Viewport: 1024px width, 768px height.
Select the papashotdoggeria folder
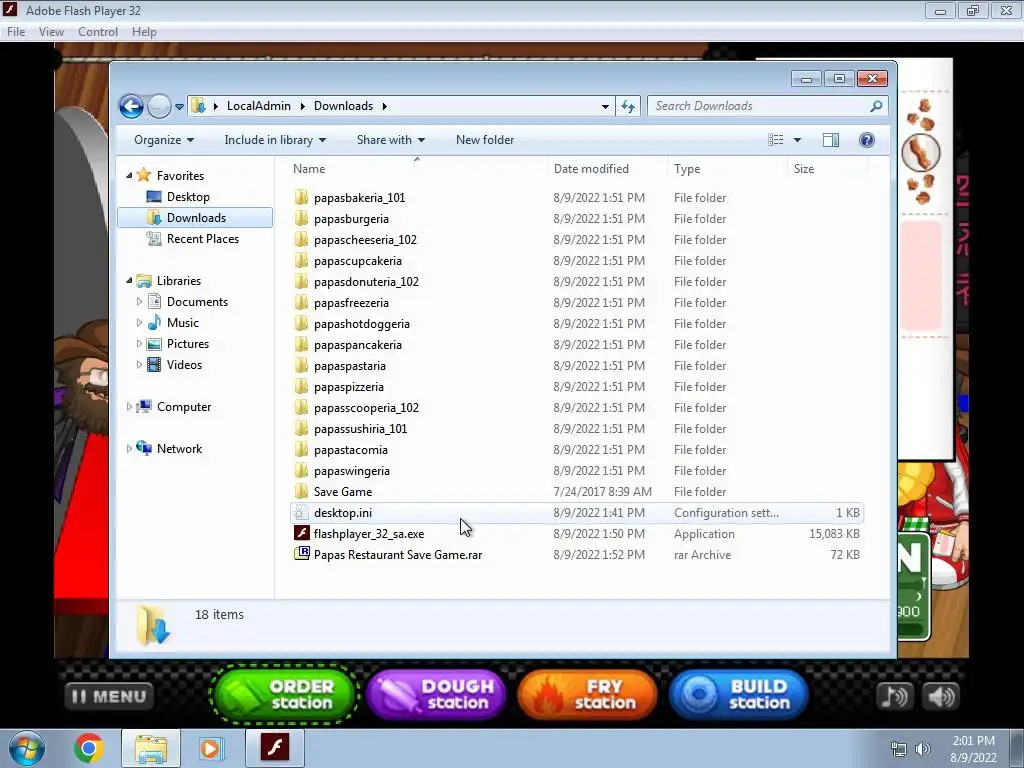point(361,323)
